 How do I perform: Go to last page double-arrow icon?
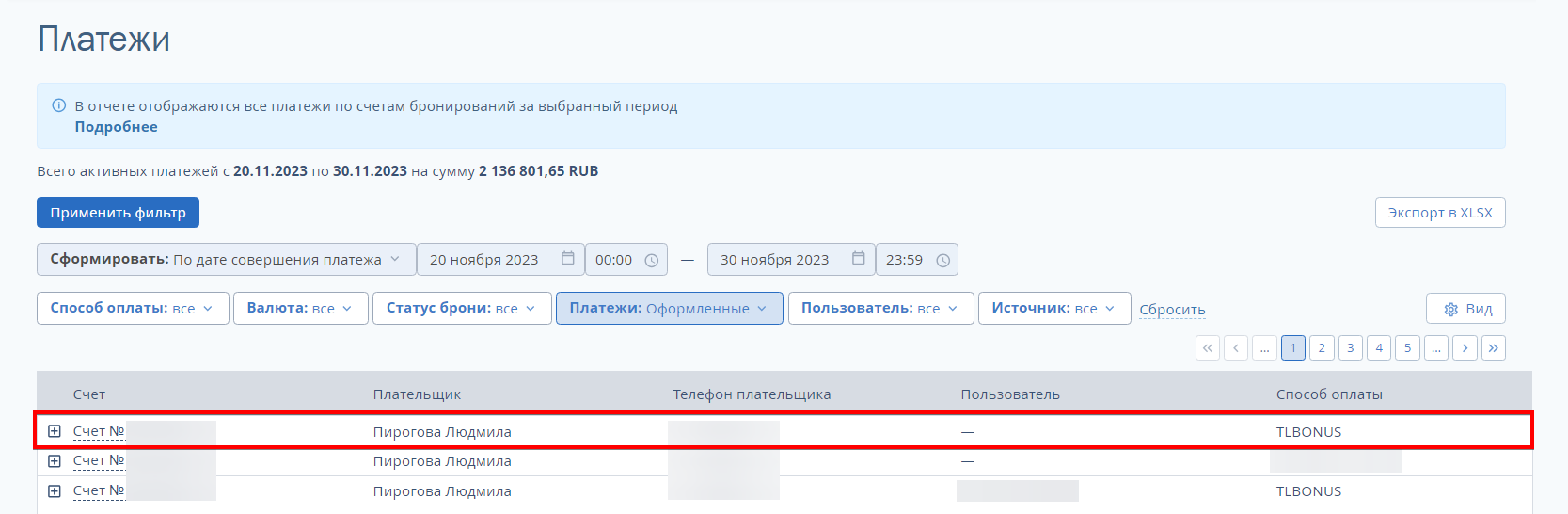coord(1494,348)
